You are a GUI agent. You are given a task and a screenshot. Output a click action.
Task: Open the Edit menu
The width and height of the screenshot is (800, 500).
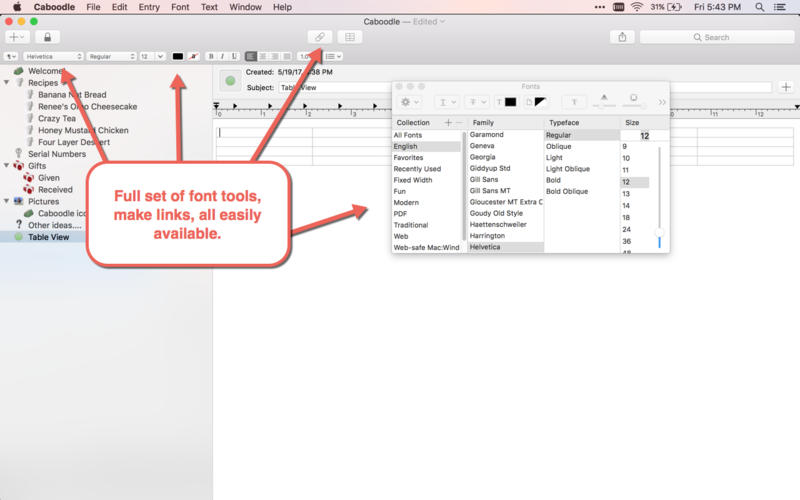(x=119, y=7)
